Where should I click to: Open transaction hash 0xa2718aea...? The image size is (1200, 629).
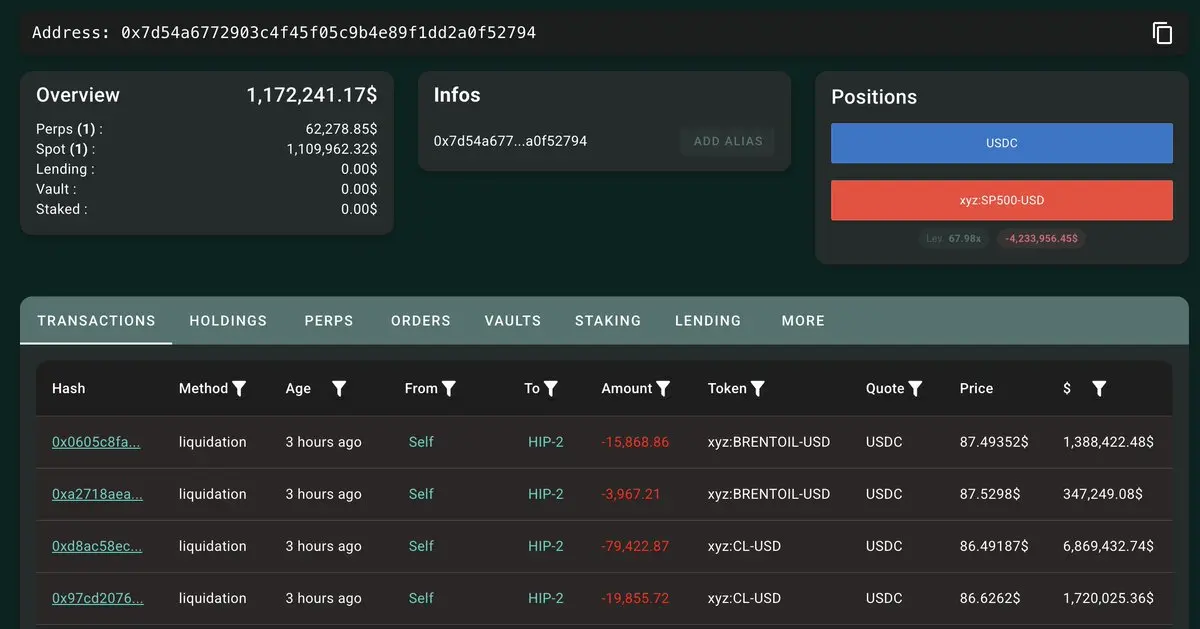pyautogui.click(x=97, y=494)
